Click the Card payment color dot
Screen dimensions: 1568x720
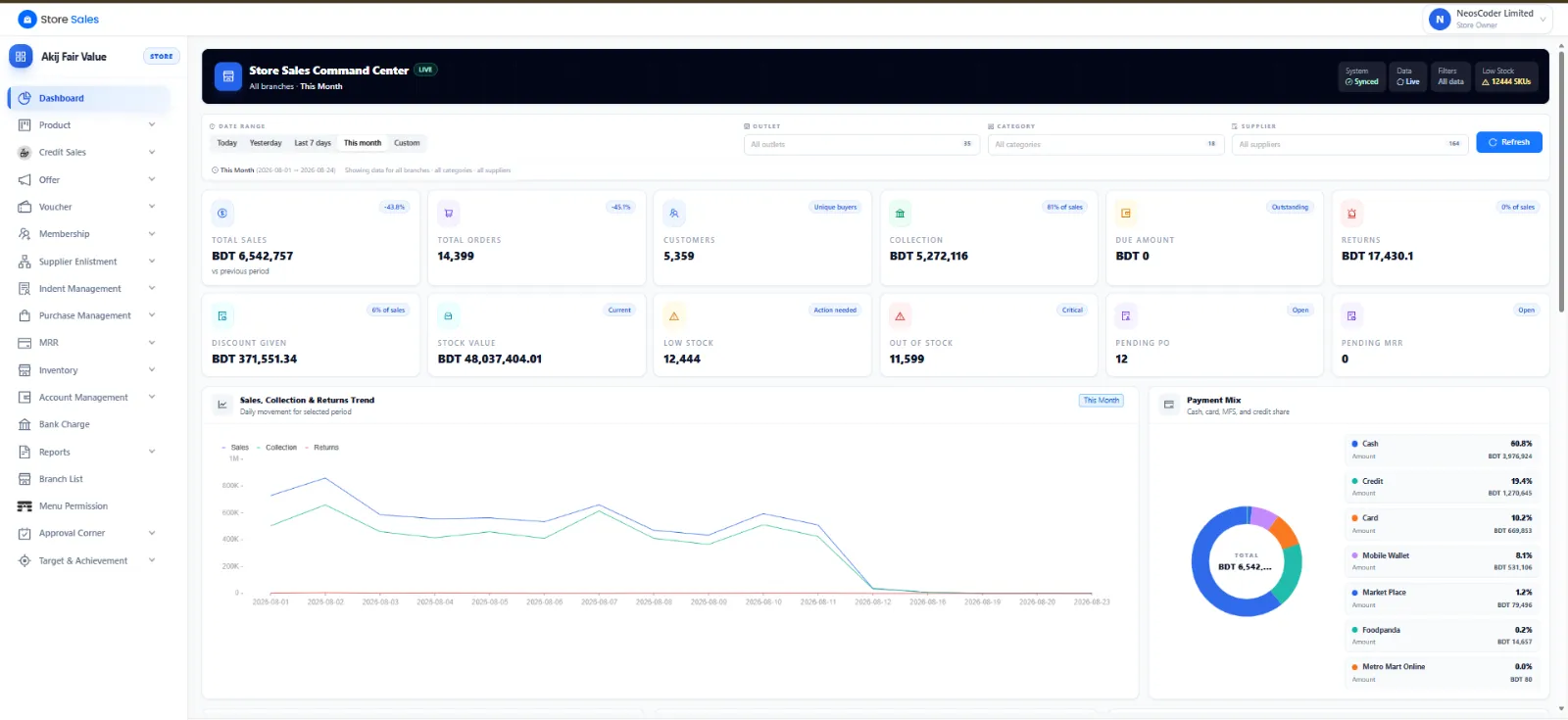tap(1354, 518)
